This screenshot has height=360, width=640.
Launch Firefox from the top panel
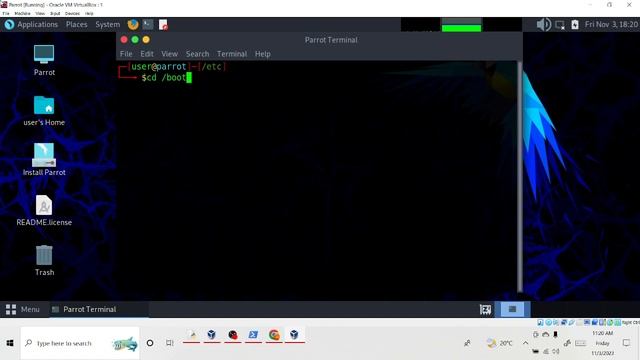[133, 24]
